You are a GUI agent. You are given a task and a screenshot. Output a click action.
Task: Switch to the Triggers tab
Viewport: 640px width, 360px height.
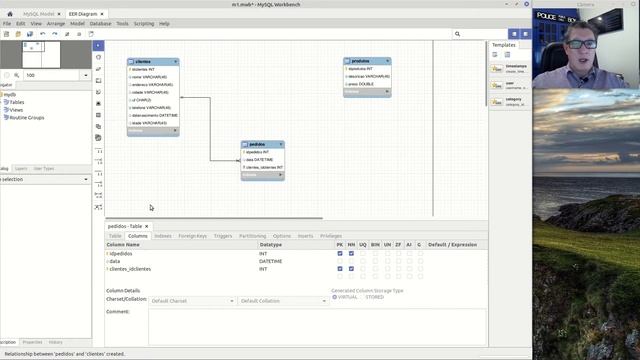point(223,236)
